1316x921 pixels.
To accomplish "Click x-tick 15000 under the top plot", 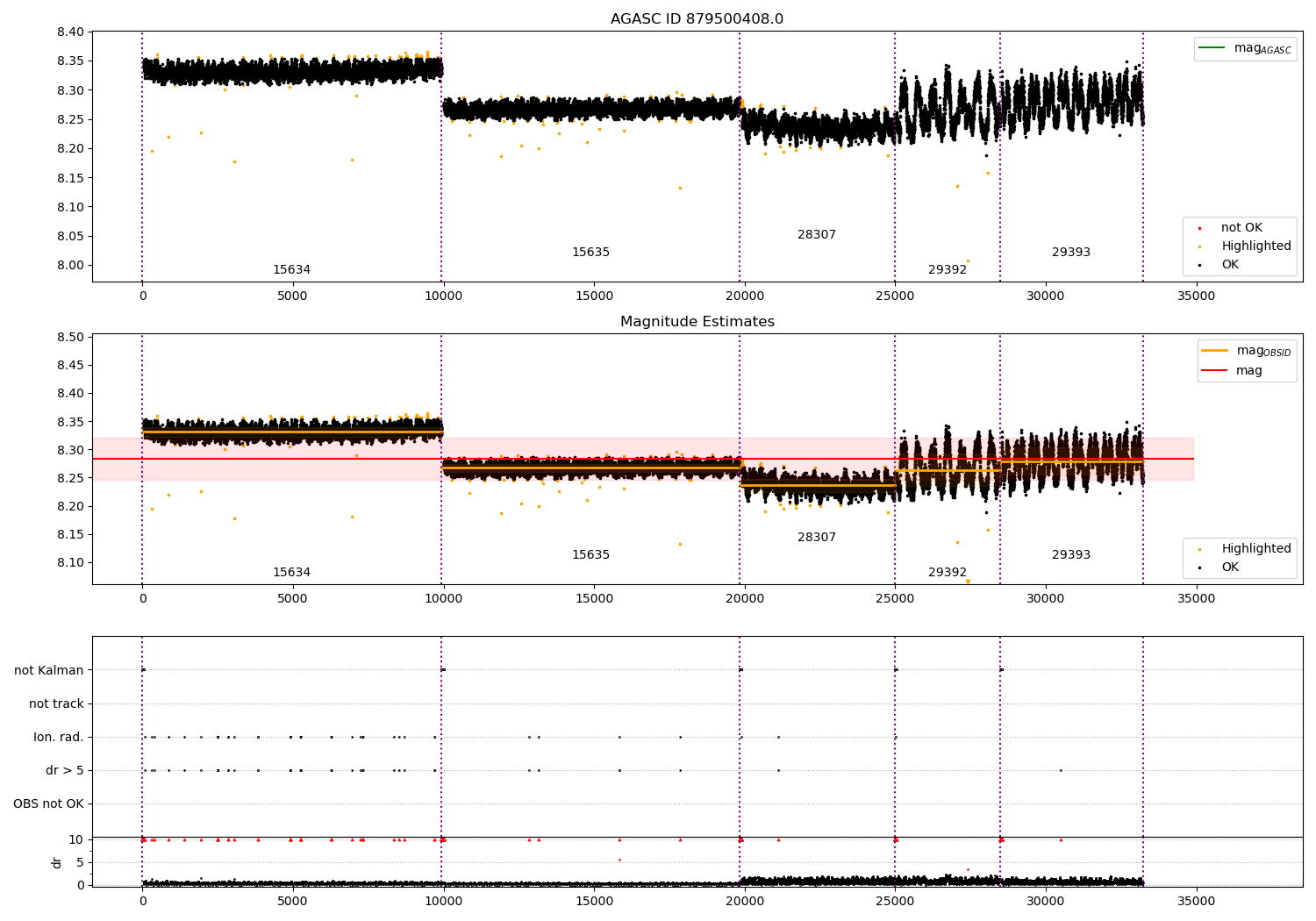I will [594, 296].
